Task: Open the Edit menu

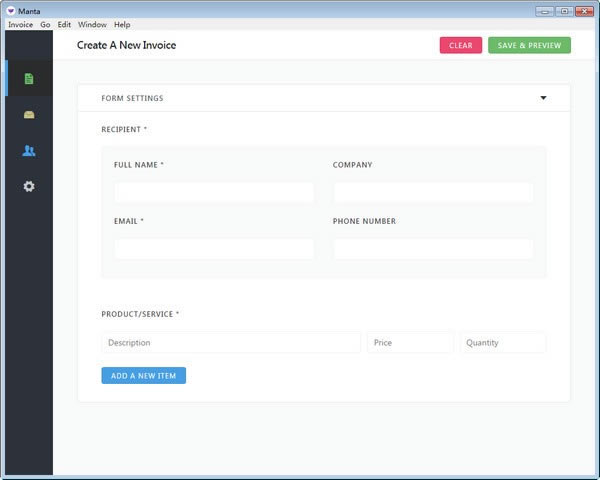Action: click(64, 24)
